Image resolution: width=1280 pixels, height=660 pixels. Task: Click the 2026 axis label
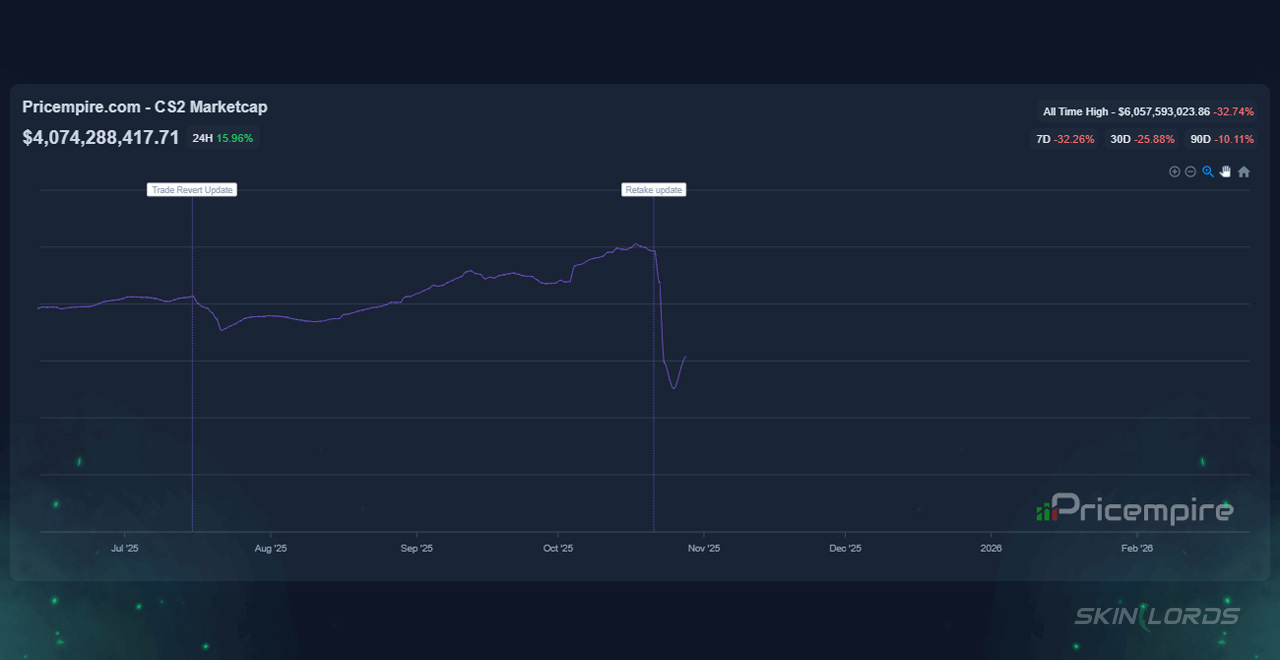click(x=991, y=548)
